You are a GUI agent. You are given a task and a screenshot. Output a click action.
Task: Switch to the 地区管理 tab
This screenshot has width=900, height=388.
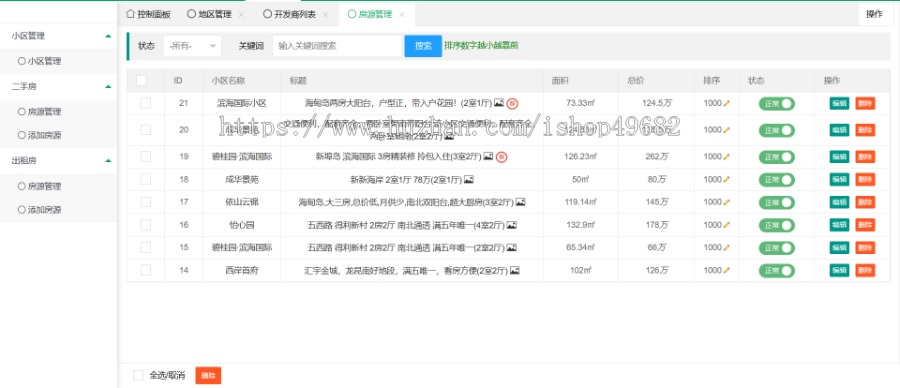pyautogui.click(x=210, y=15)
